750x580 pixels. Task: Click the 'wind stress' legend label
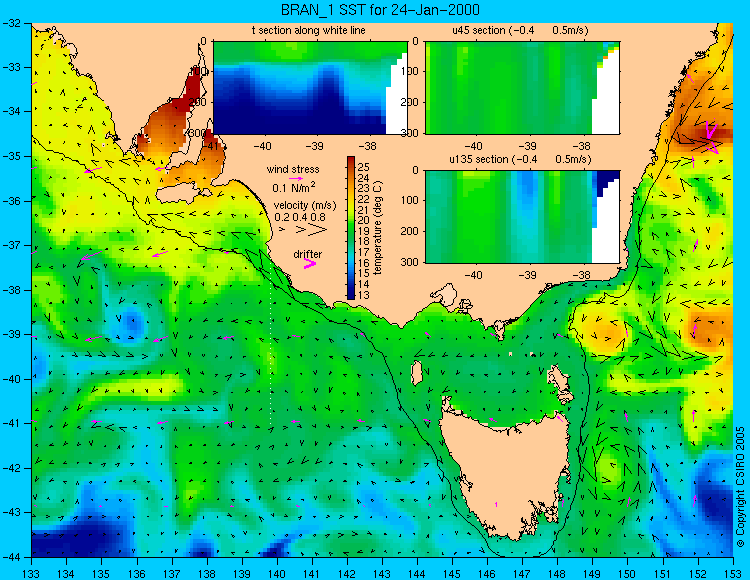(293, 169)
